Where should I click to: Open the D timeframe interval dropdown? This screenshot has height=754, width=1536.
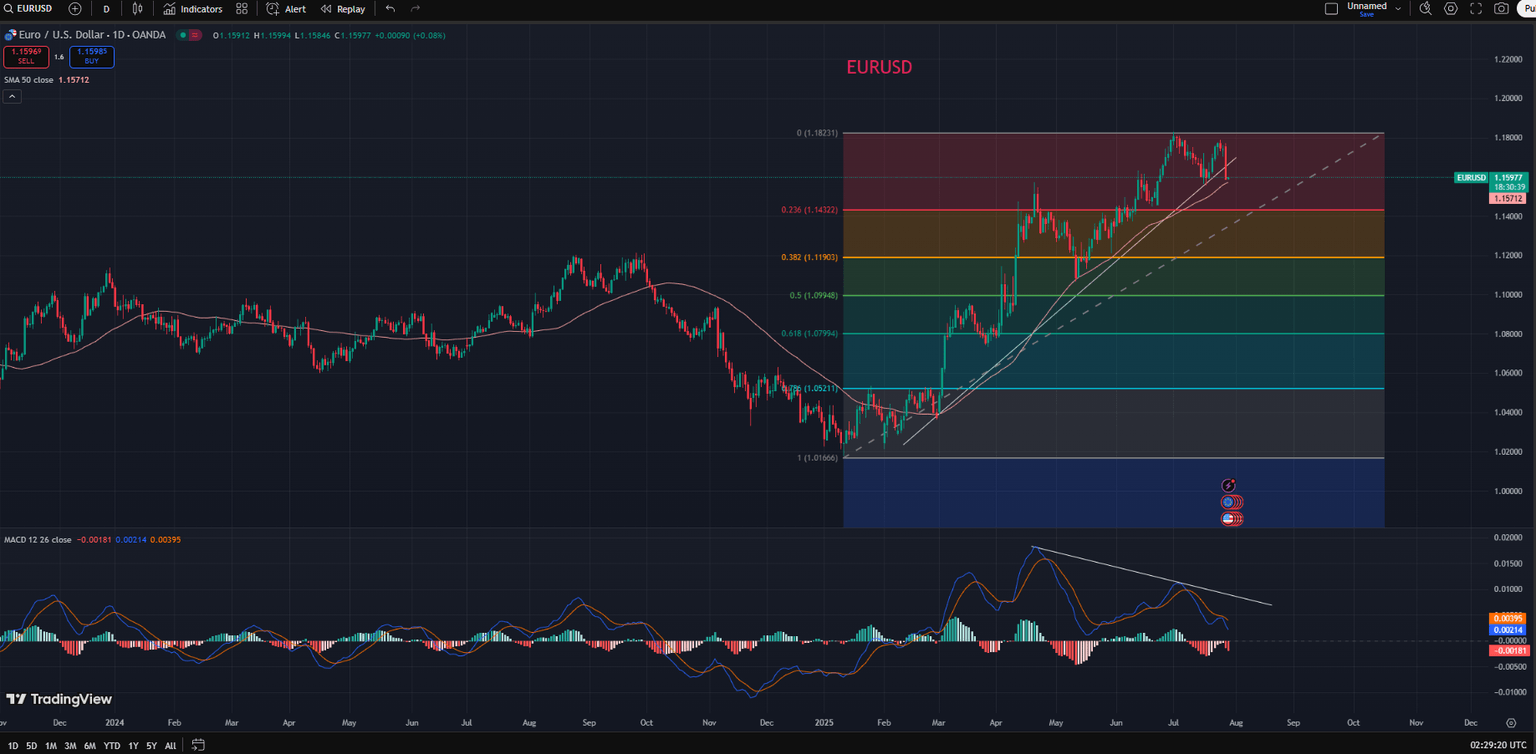[107, 9]
